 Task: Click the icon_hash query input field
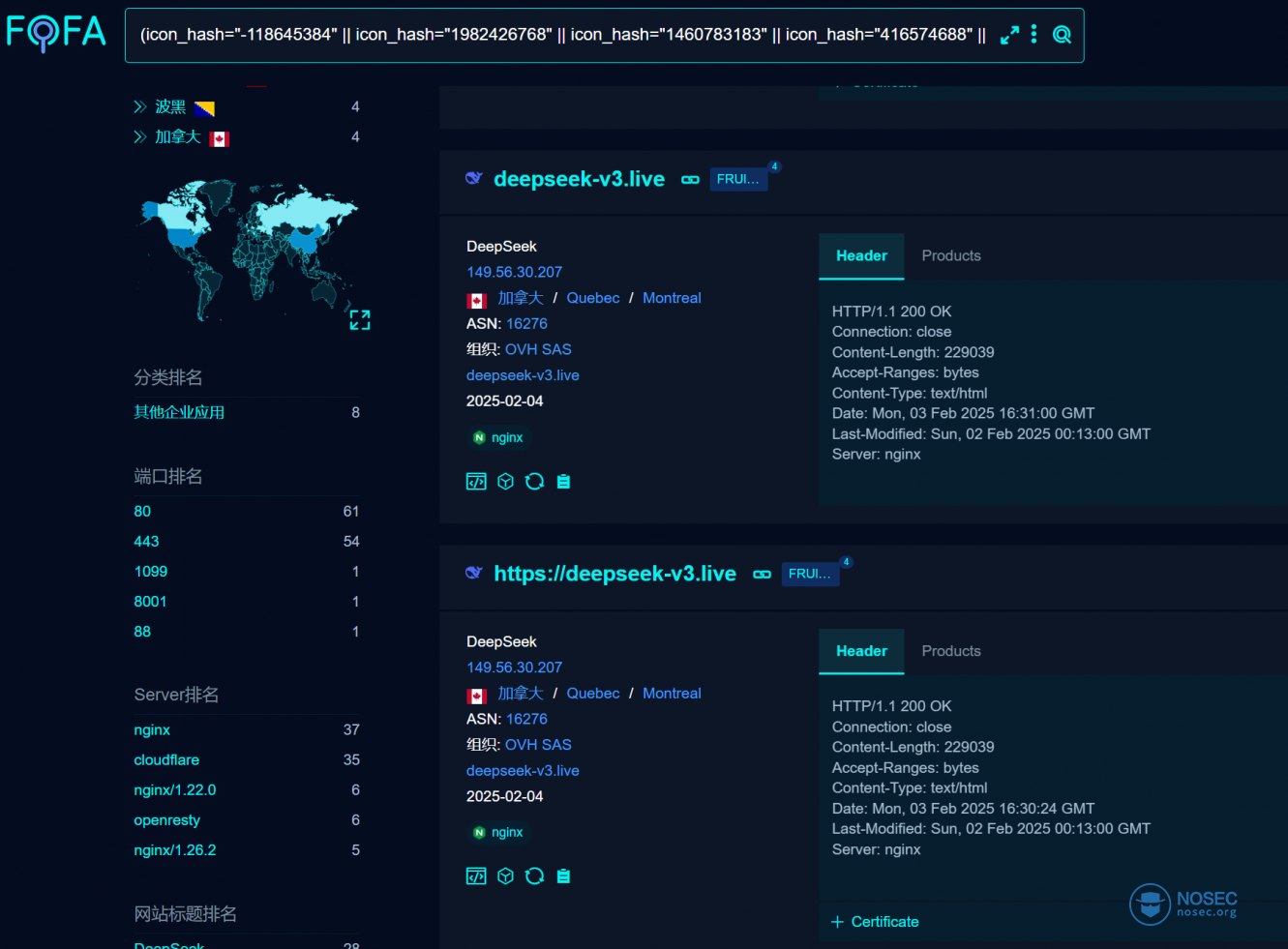(x=563, y=35)
